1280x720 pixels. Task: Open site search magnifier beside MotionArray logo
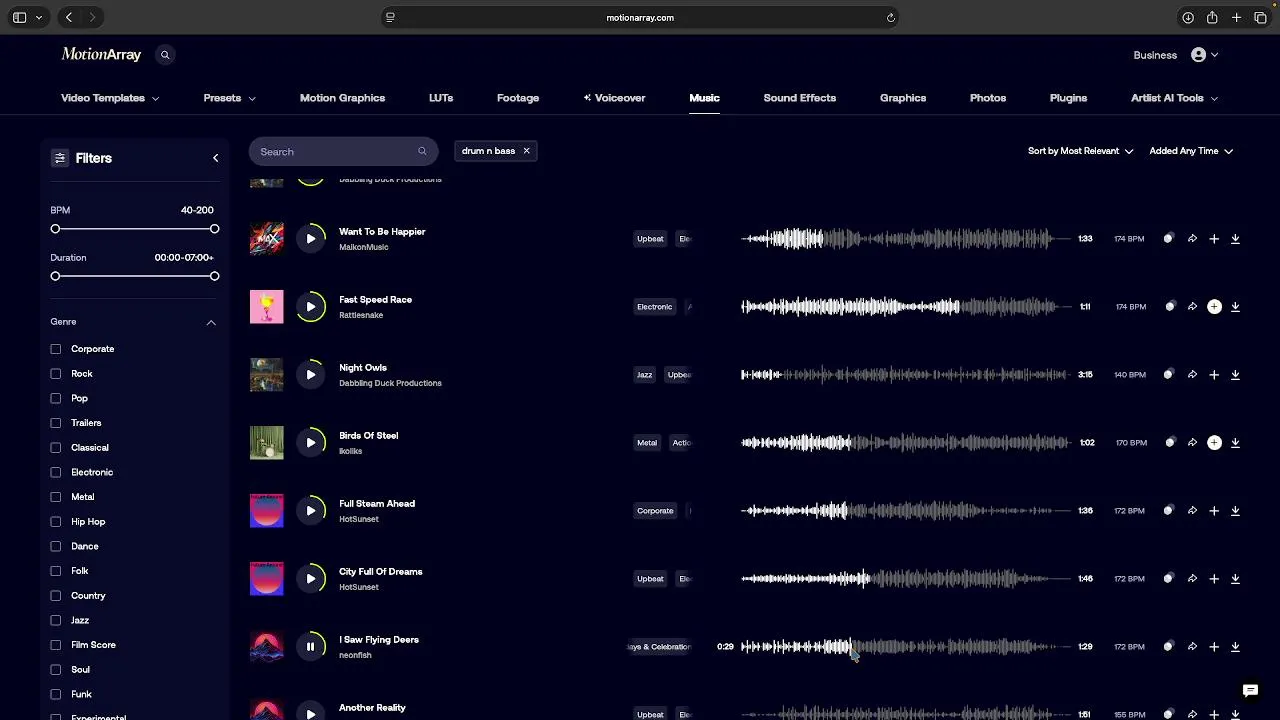point(165,55)
